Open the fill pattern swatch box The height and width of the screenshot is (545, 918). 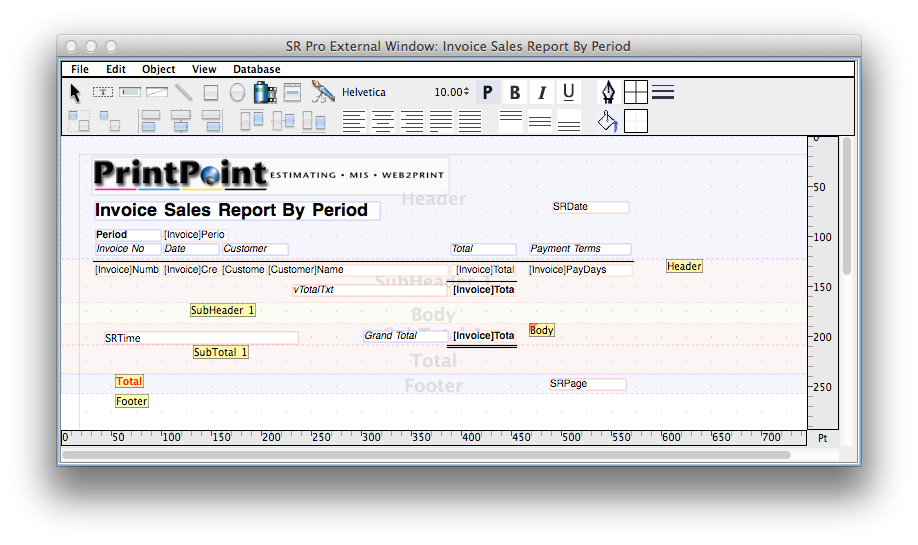636,121
